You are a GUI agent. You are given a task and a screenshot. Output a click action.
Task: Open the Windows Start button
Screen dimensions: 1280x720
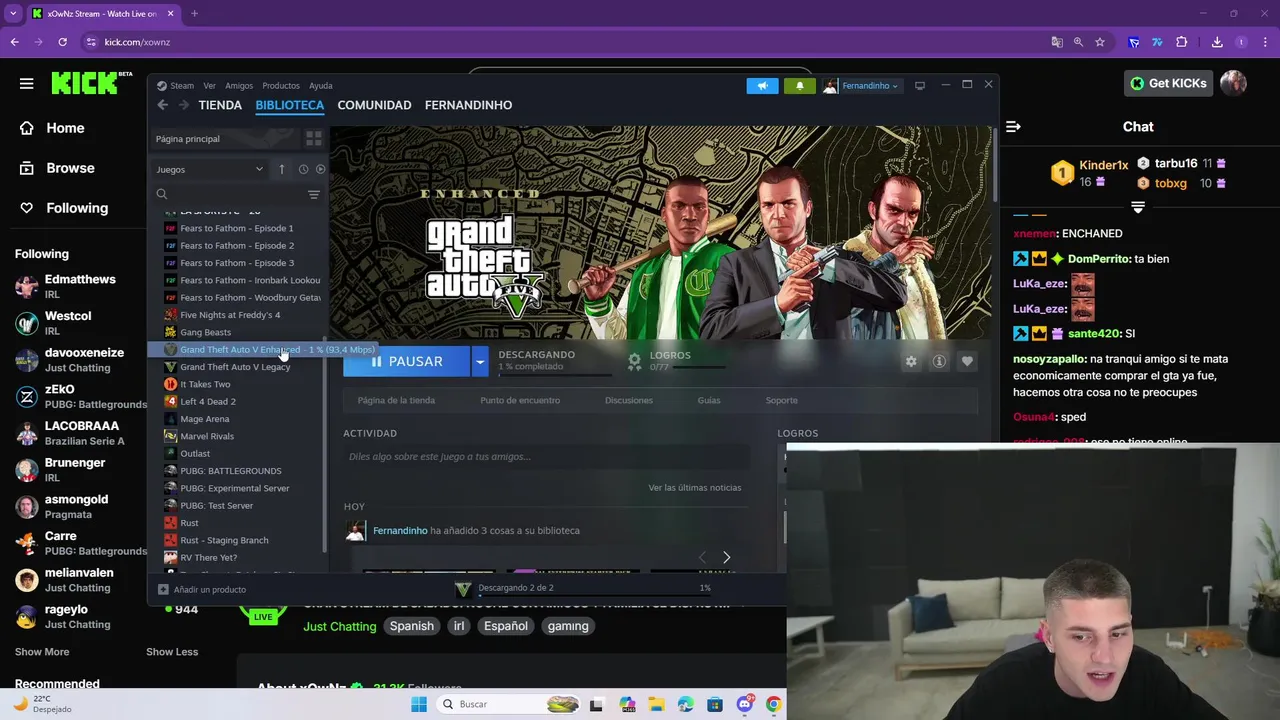[x=419, y=704]
